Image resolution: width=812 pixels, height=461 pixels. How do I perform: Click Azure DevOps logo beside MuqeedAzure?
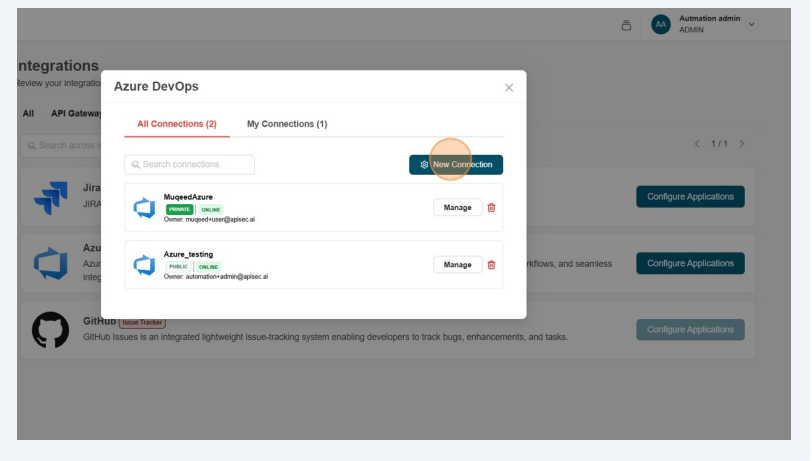[x=145, y=208]
